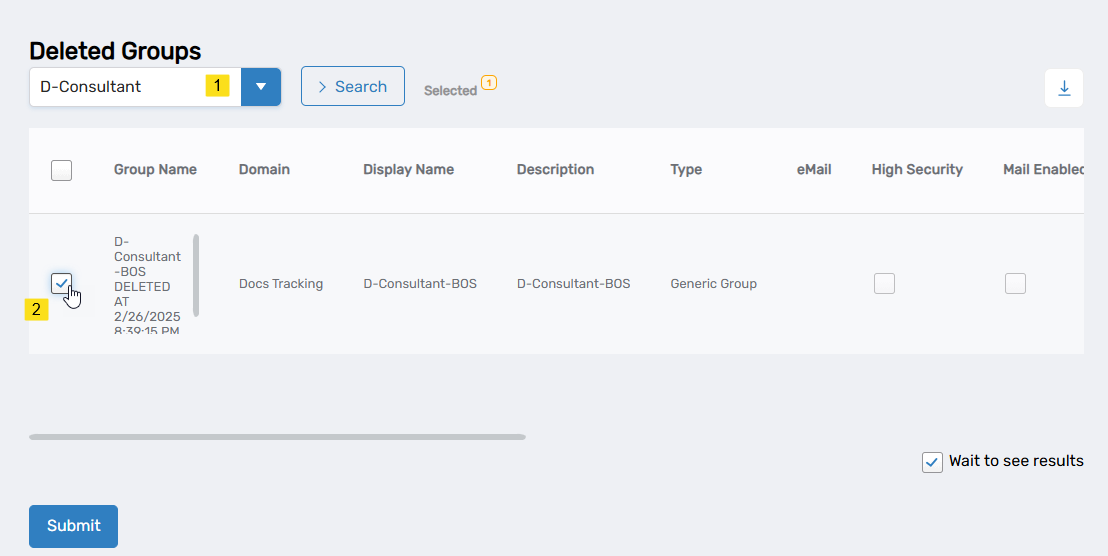
Task: Click the Selected count badge
Action: click(489, 82)
